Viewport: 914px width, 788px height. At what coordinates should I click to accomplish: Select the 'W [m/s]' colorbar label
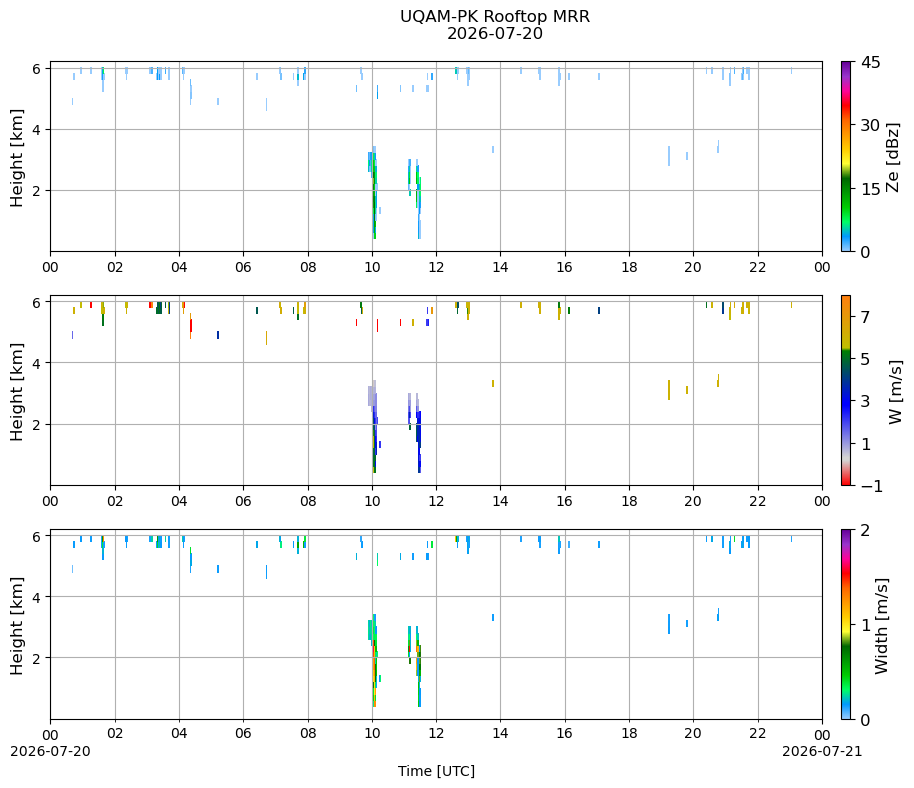pyautogui.click(x=896, y=392)
